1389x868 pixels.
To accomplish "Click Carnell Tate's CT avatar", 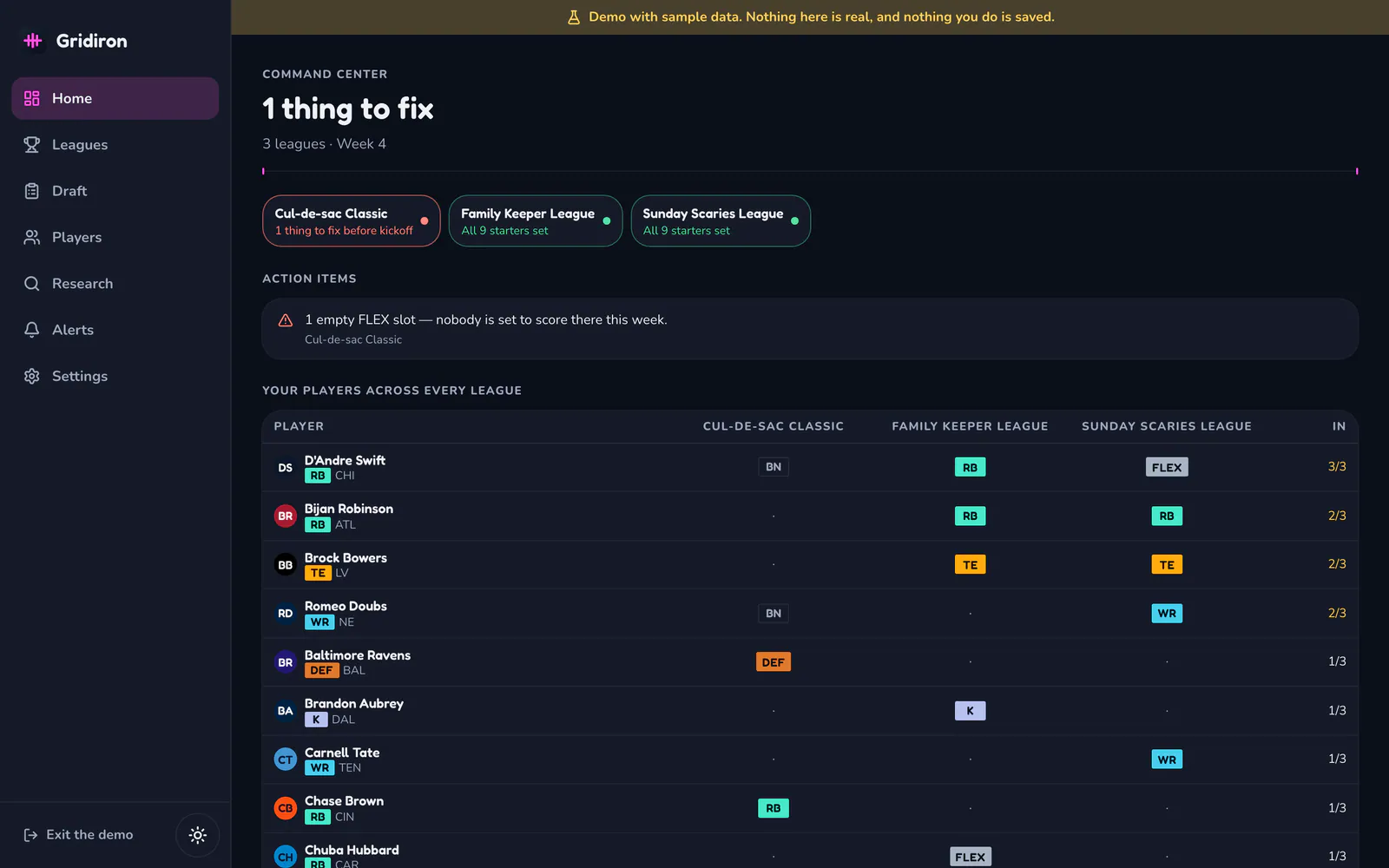I will (286, 759).
